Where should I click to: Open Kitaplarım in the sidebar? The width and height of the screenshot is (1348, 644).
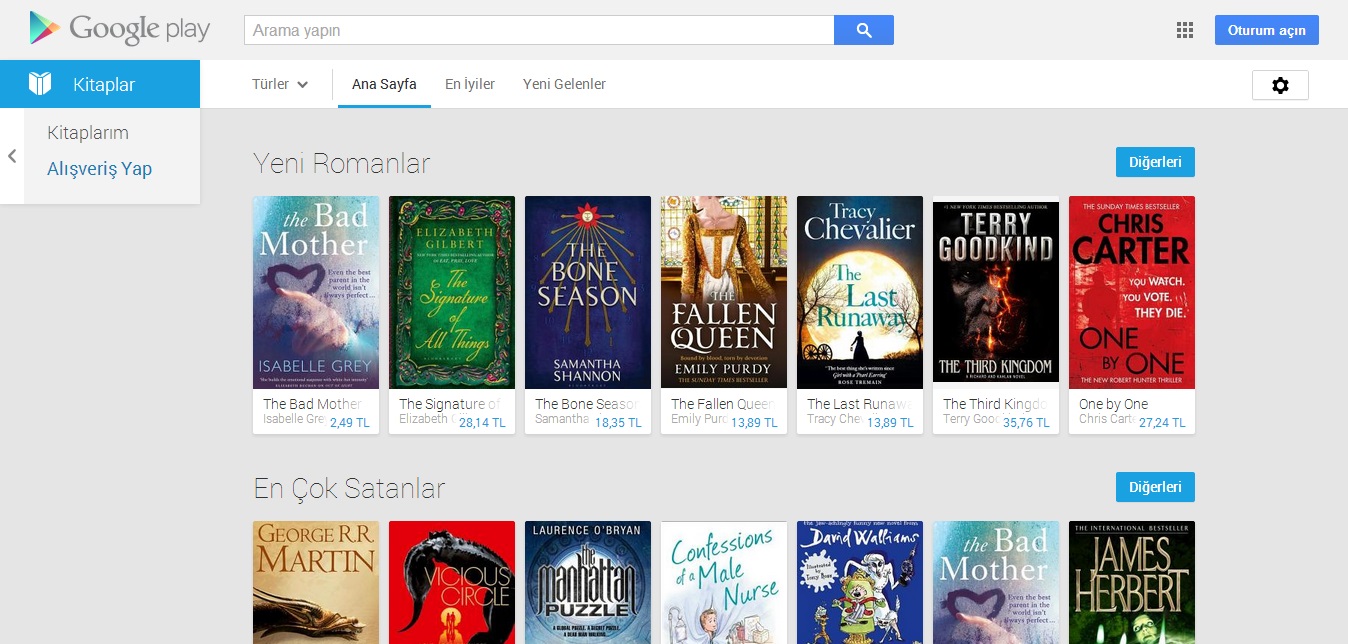(x=88, y=133)
